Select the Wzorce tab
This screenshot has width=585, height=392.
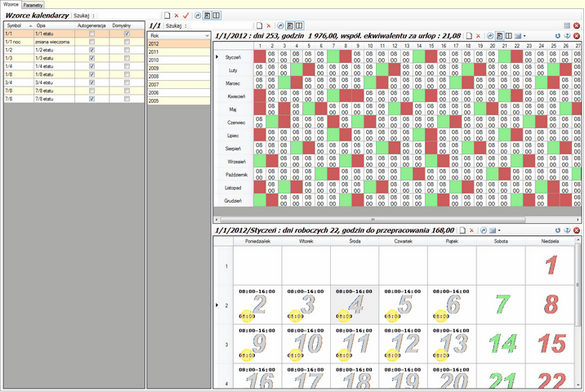(x=11, y=4)
